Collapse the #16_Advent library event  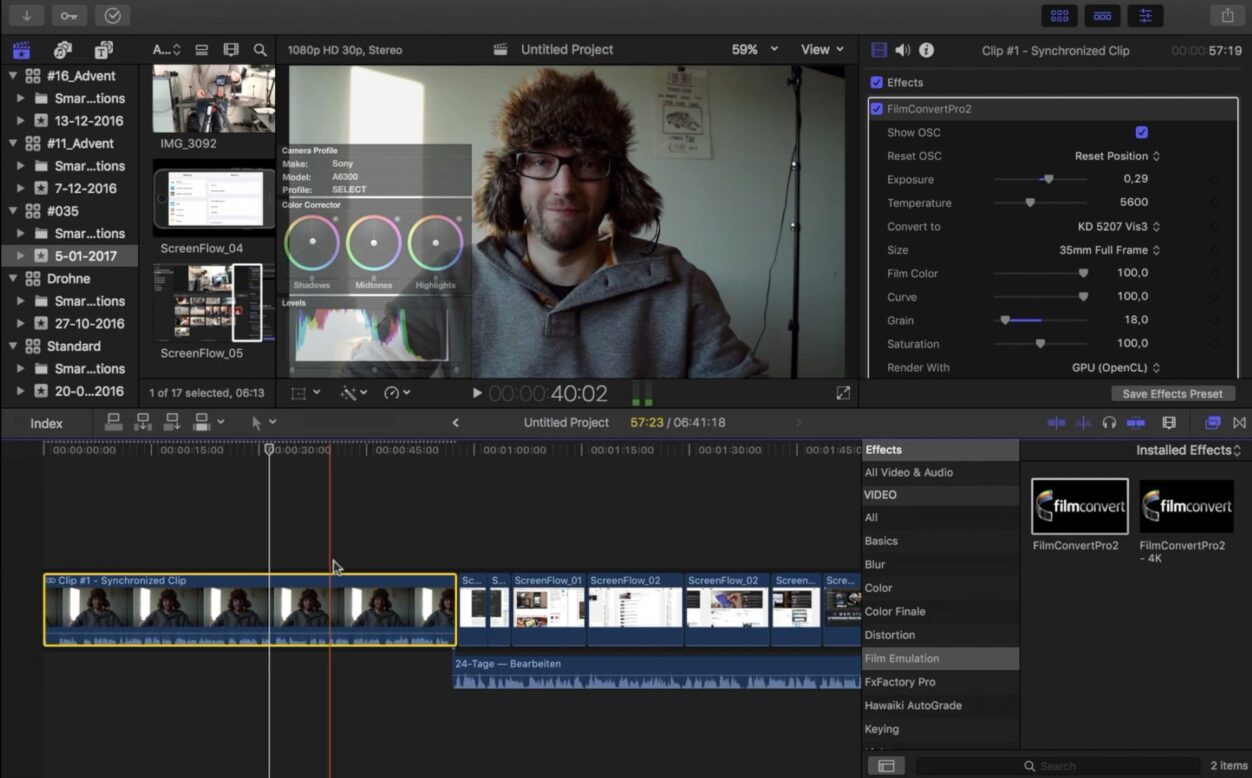[14, 76]
